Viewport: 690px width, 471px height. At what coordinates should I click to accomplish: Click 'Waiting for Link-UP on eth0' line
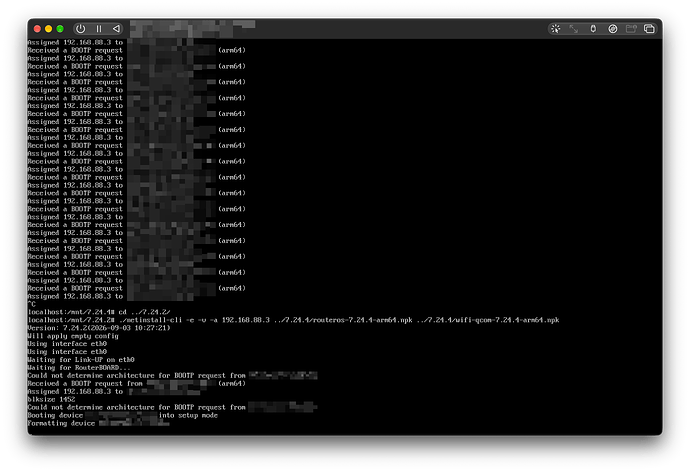pyautogui.click(x=81, y=360)
